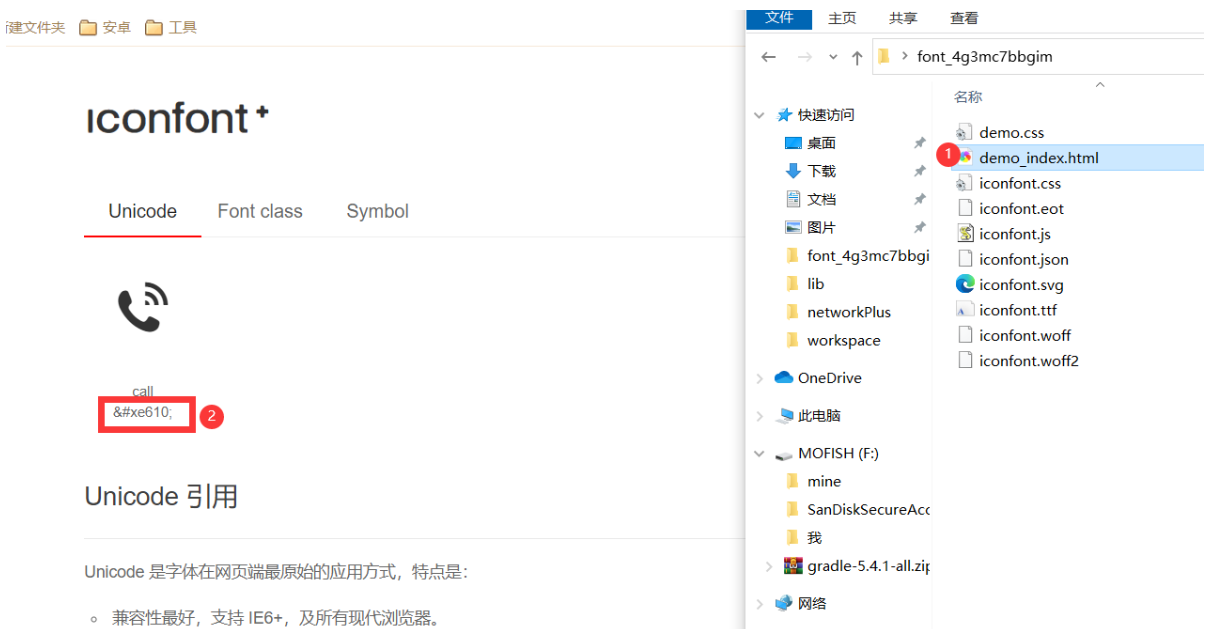Open the iconfont.svg file

coord(1019,284)
